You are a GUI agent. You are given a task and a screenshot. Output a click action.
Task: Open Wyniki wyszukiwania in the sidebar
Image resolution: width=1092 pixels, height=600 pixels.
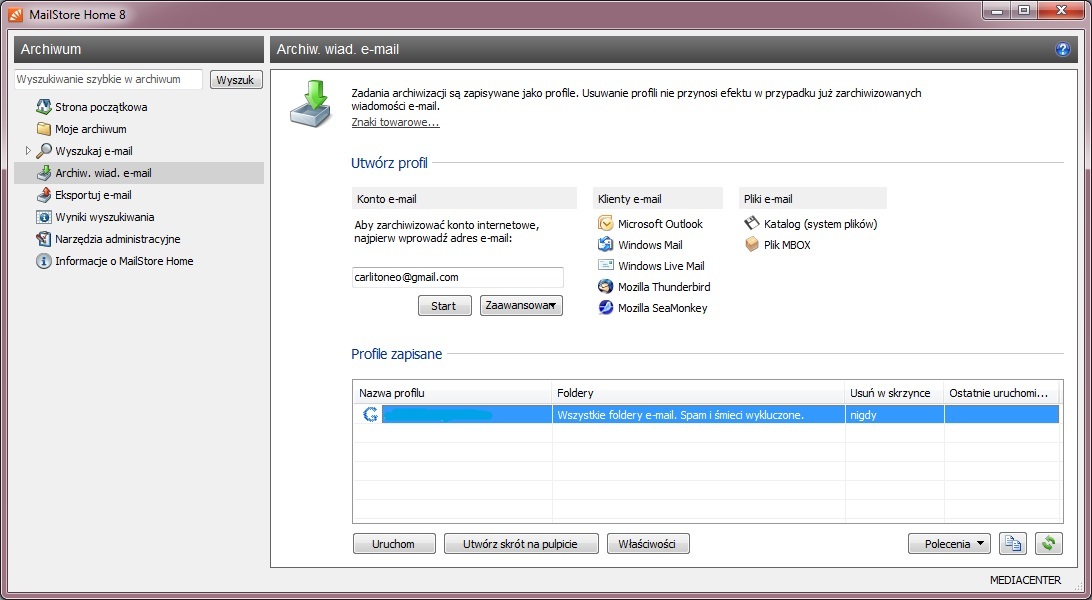(x=104, y=217)
